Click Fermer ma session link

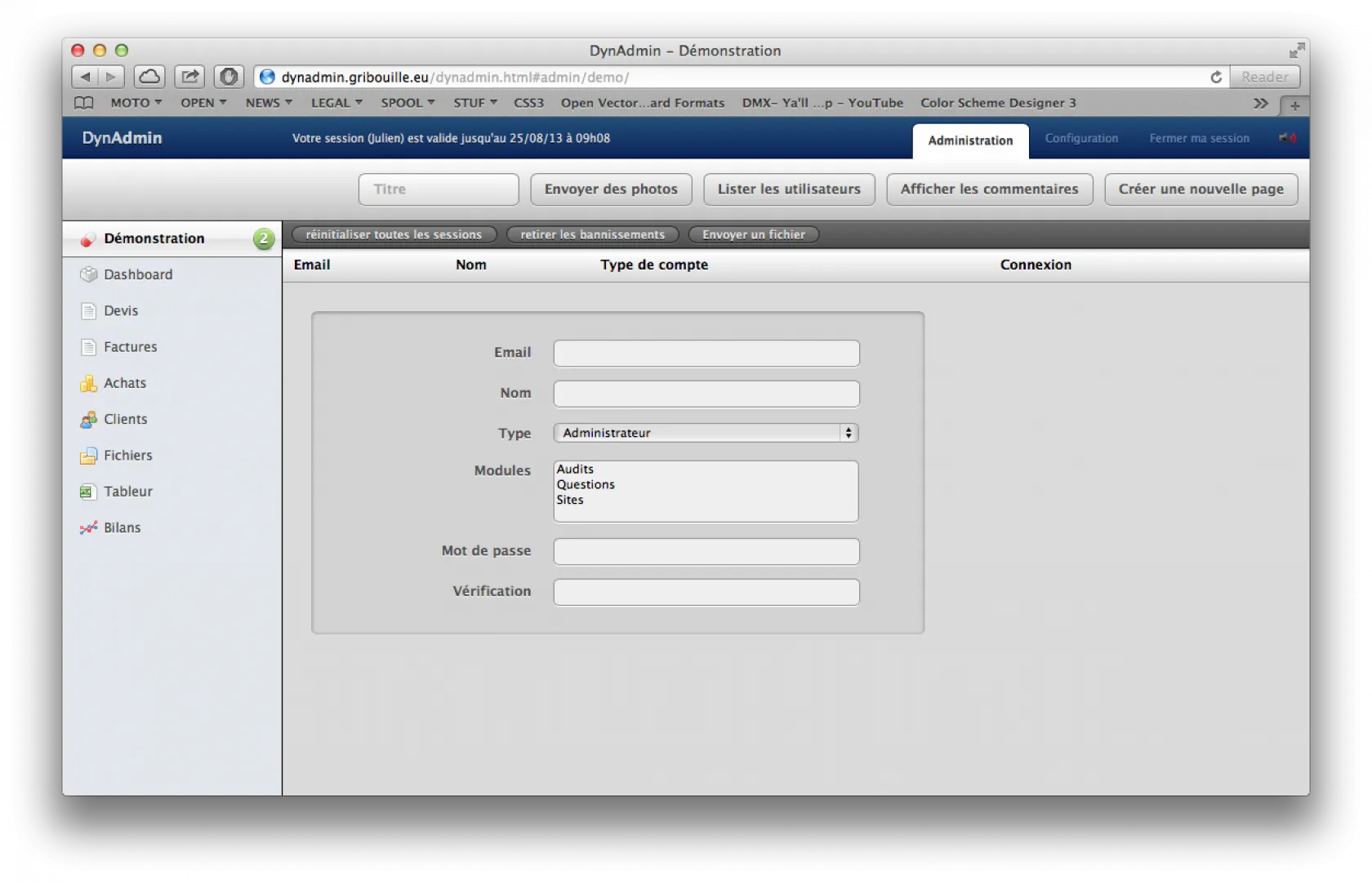1199,139
